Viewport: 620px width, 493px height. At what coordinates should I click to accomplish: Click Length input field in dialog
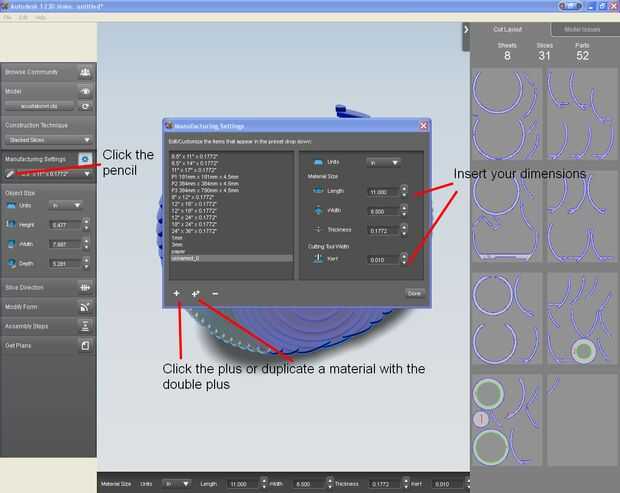click(x=383, y=192)
